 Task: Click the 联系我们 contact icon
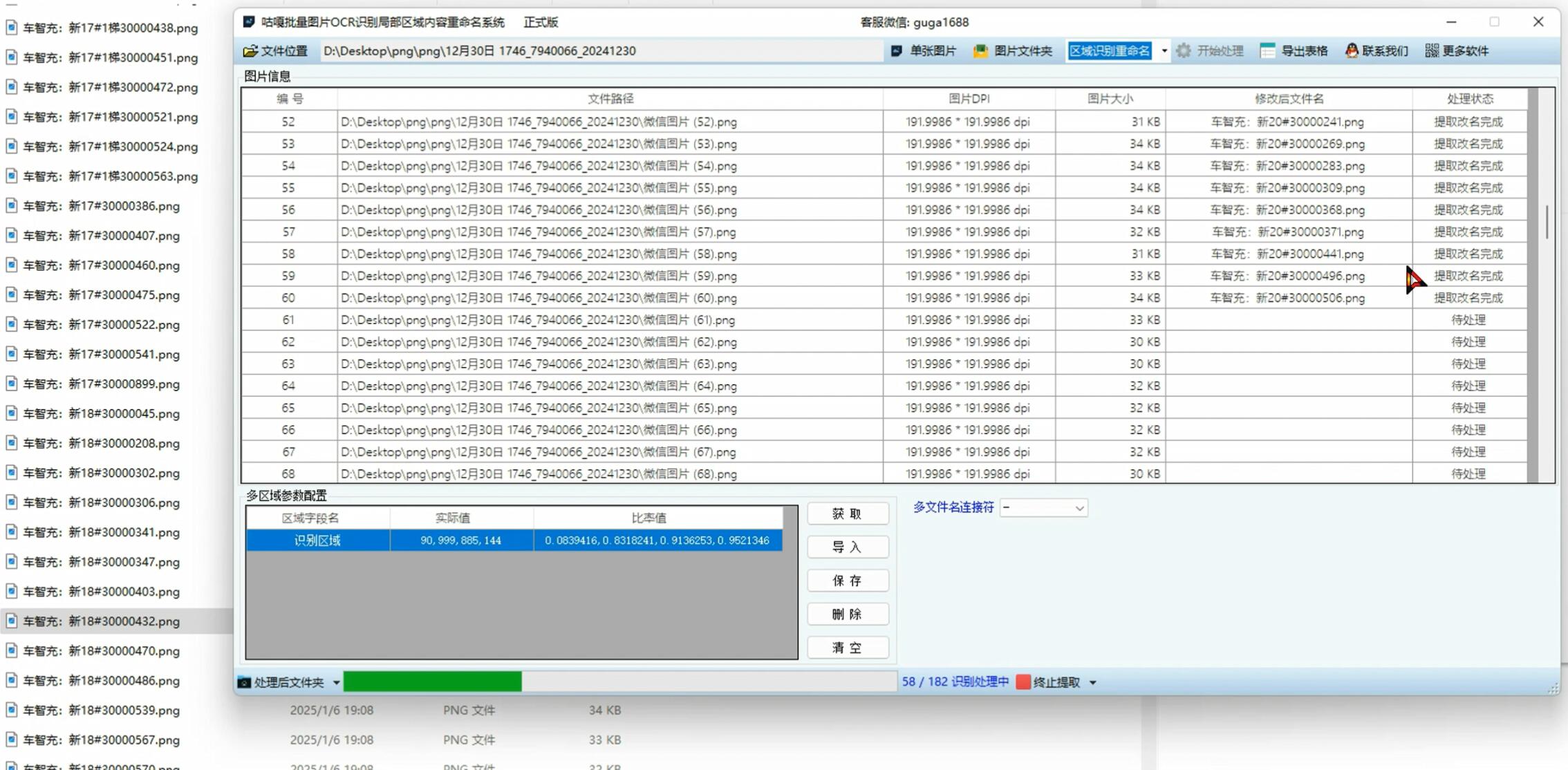pyautogui.click(x=1351, y=51)
